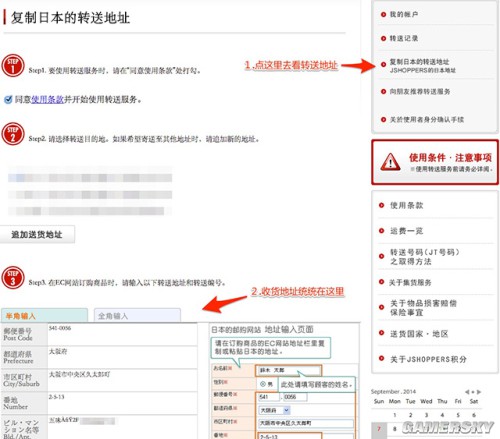Select the 男 radio button in sample form
Image resolution: width=500 pixels, height=439 pixels.
(x=263, y=384)
